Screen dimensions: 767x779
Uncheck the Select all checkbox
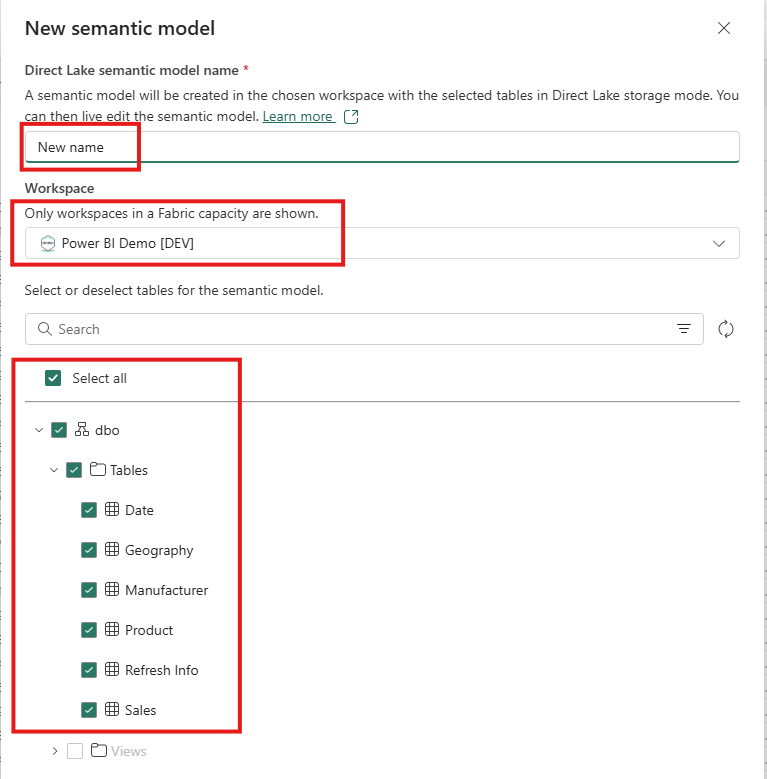pyautogui.click(x=53, y=378)
